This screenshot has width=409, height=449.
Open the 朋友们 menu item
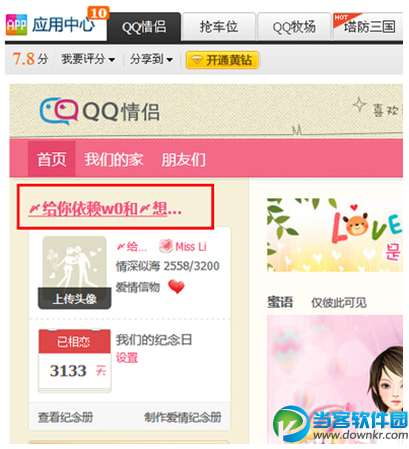pos(183,159)
